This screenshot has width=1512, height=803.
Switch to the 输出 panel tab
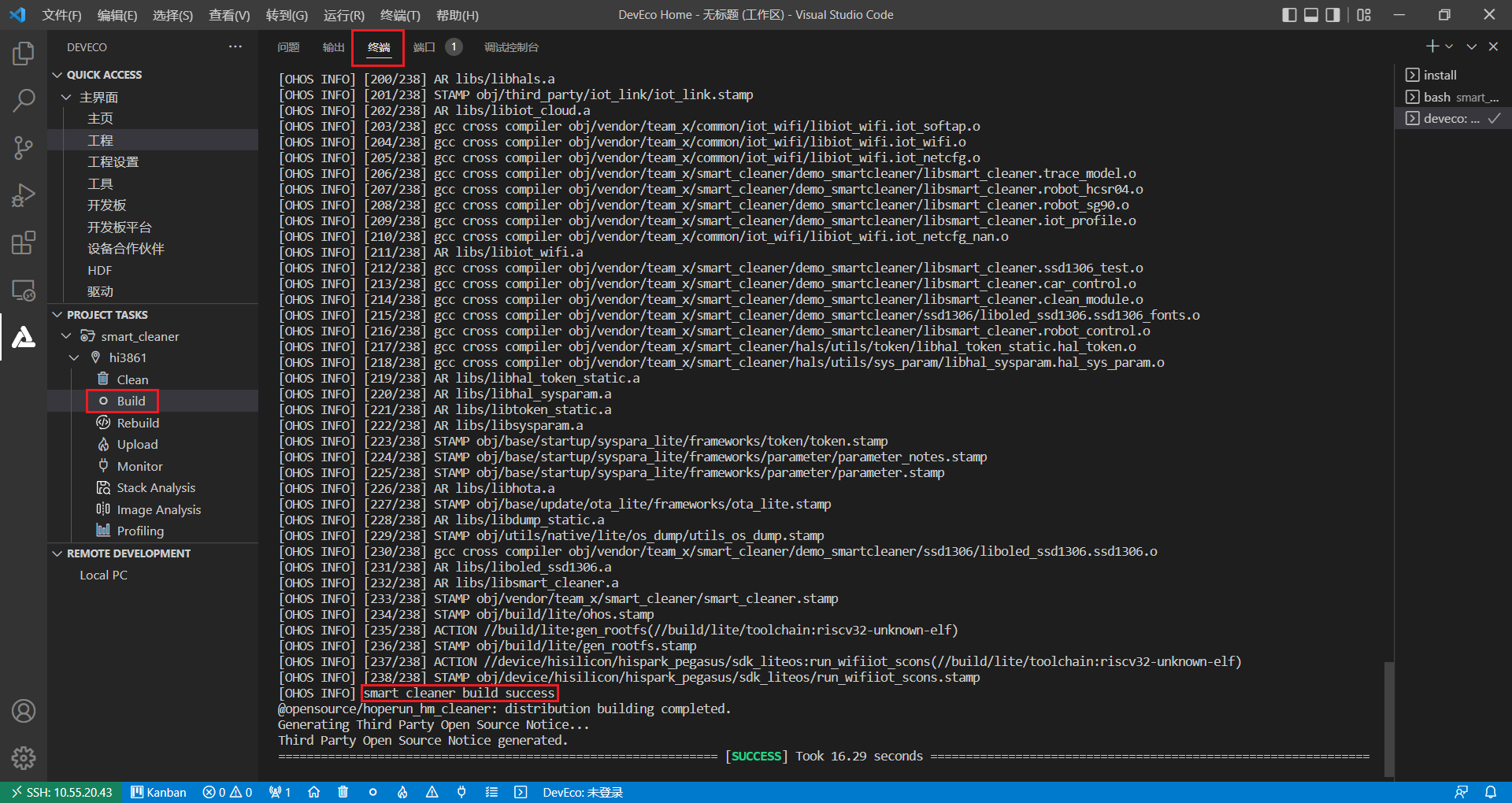pyautogui.click(x=334, y=47)
